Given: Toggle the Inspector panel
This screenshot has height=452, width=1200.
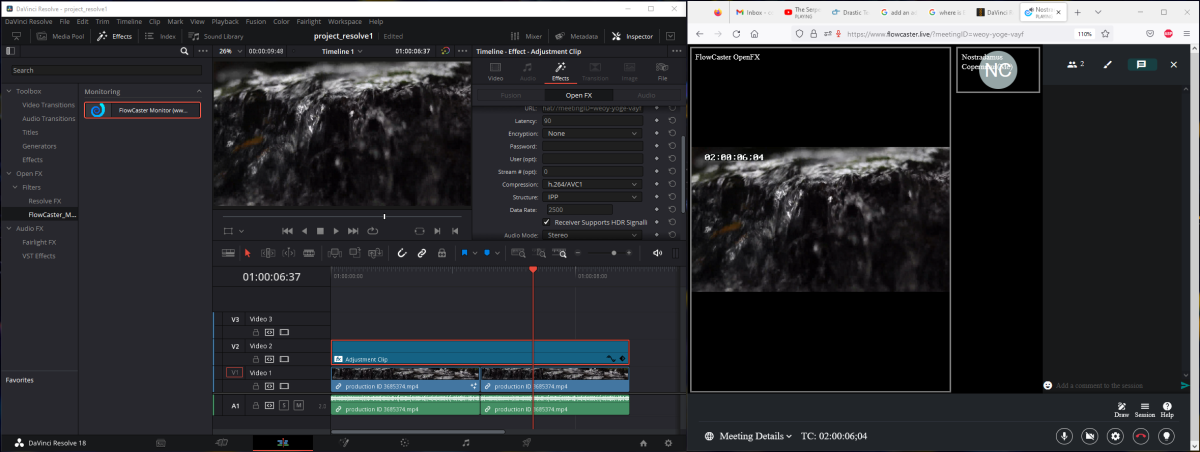Looking at the screenshot, I should pos(632,36).
